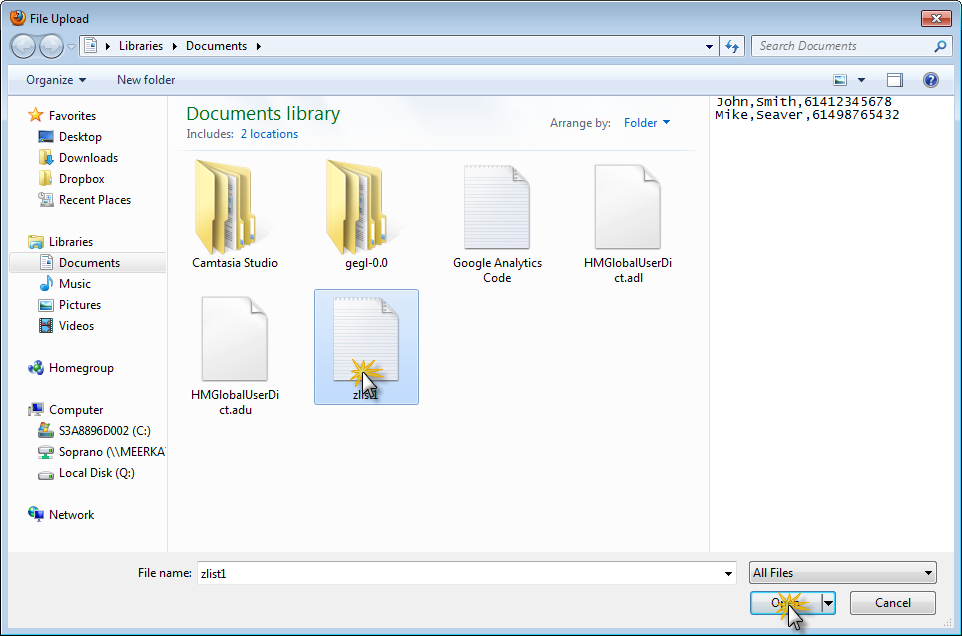Toggle the preview pane button

point(895,80)
